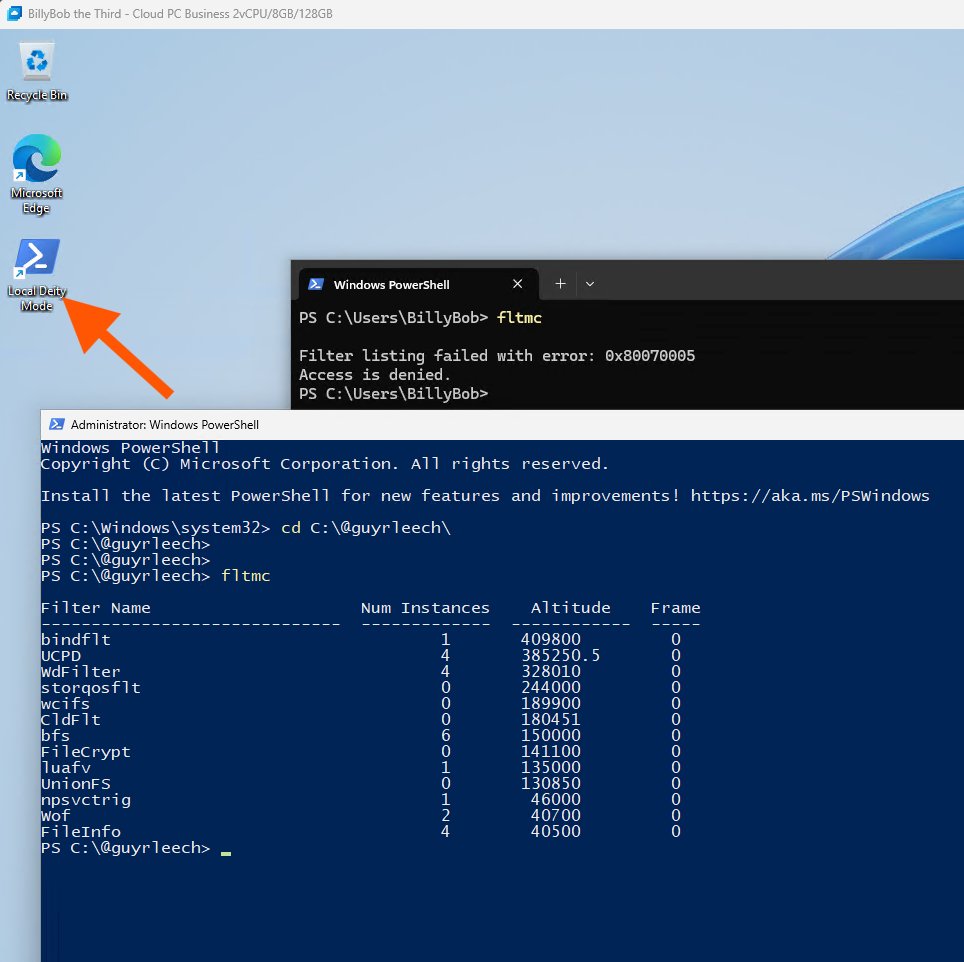Click PowerShell icon in Windows PowerShell tab
This screenshot has width=964, height=962.
tap(316, 284)
